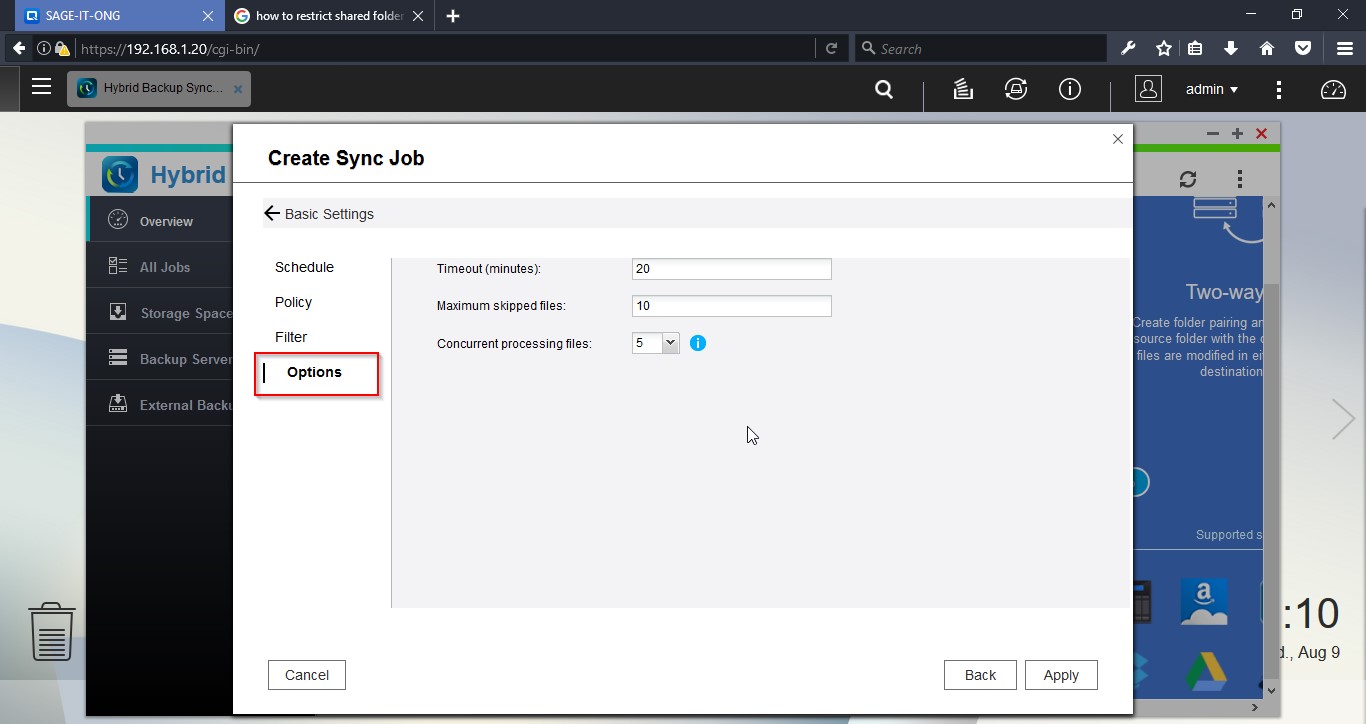Open the background tasks stack icon
Viewport: 1366px width, 724px height.
963,89
